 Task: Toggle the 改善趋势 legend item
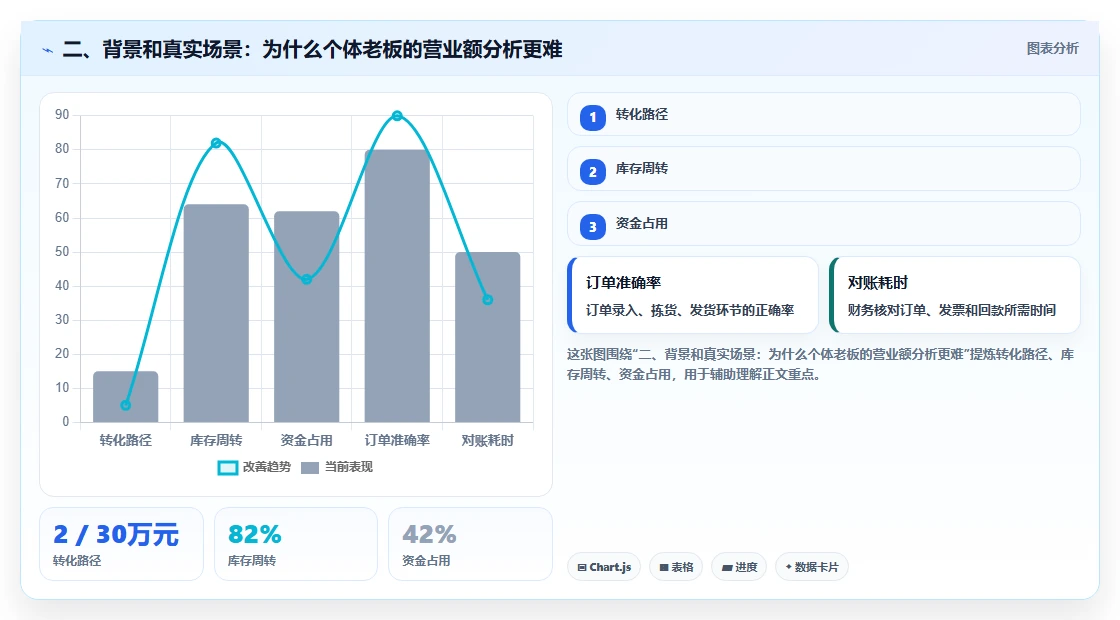point(254,467)
